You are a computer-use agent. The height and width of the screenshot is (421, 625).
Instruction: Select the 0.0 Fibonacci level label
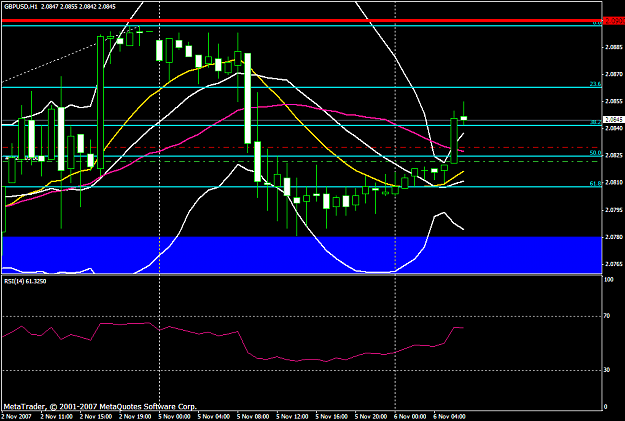[597, 23]
